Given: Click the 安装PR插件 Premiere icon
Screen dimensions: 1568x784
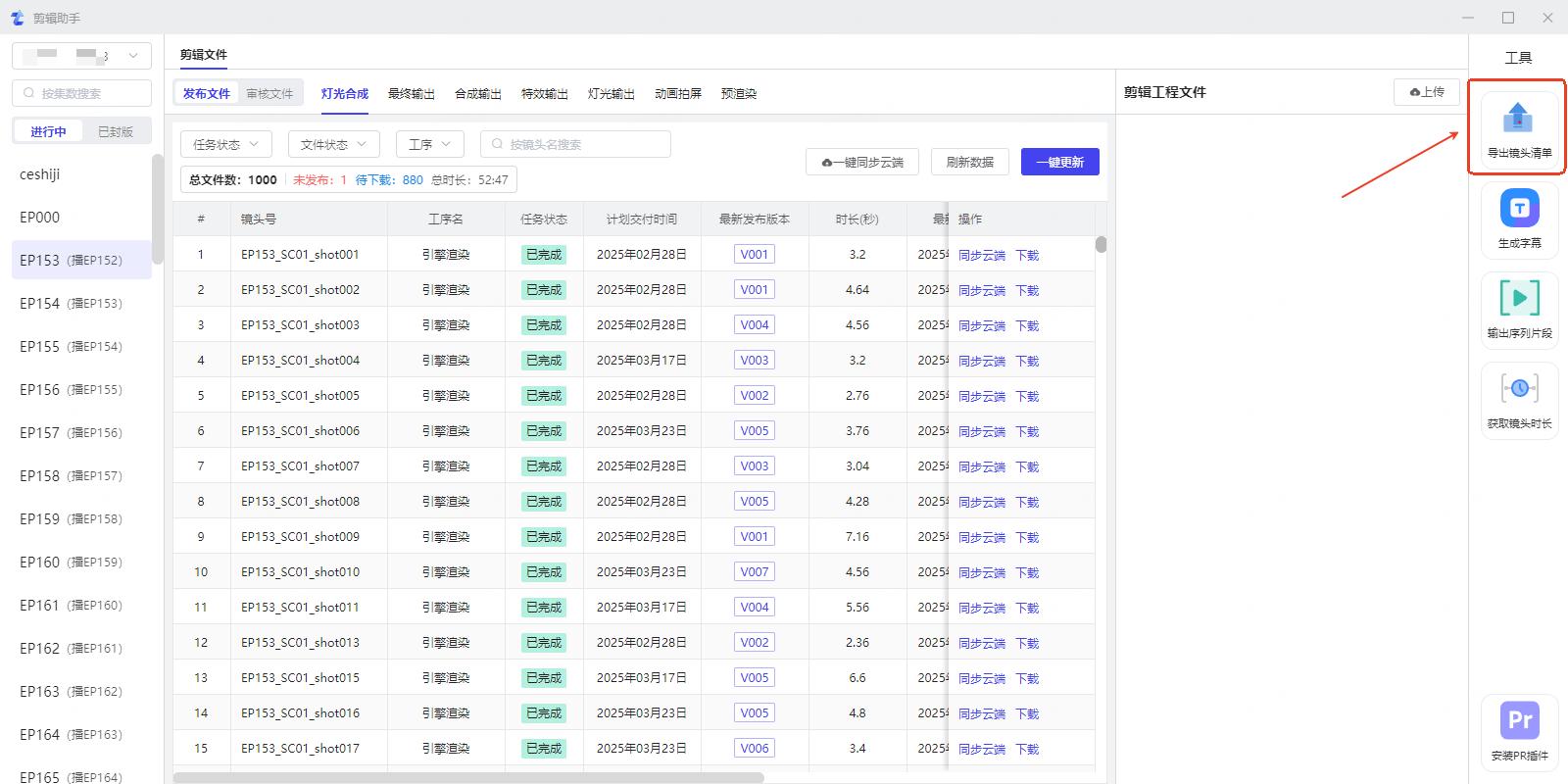Looking at the screenshot, I should tap(1519, 721).
